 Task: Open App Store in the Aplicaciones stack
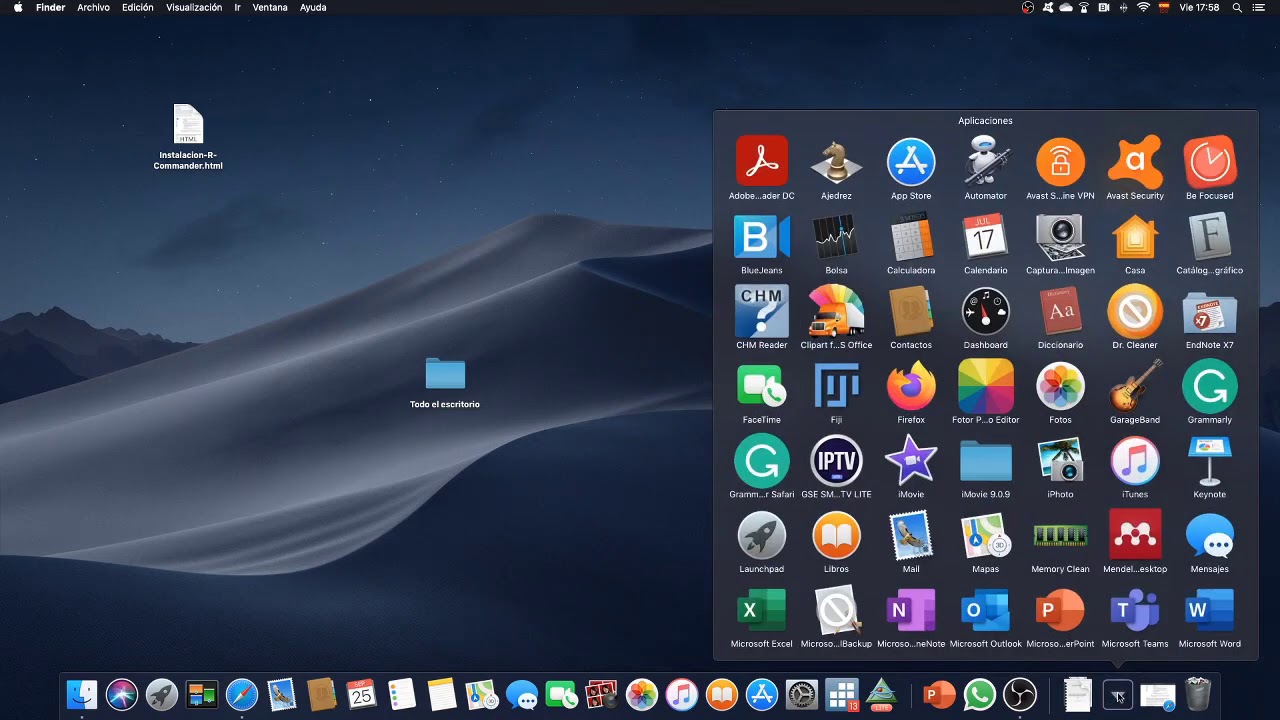coord(911,161)
